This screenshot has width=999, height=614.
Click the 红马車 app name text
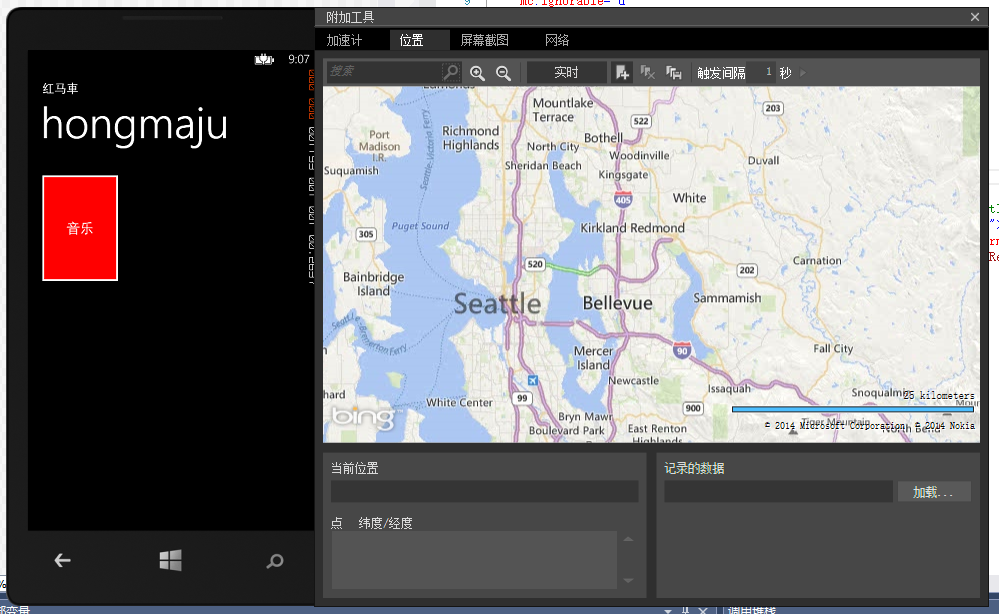pyautogui.click(x=61, y=89)
